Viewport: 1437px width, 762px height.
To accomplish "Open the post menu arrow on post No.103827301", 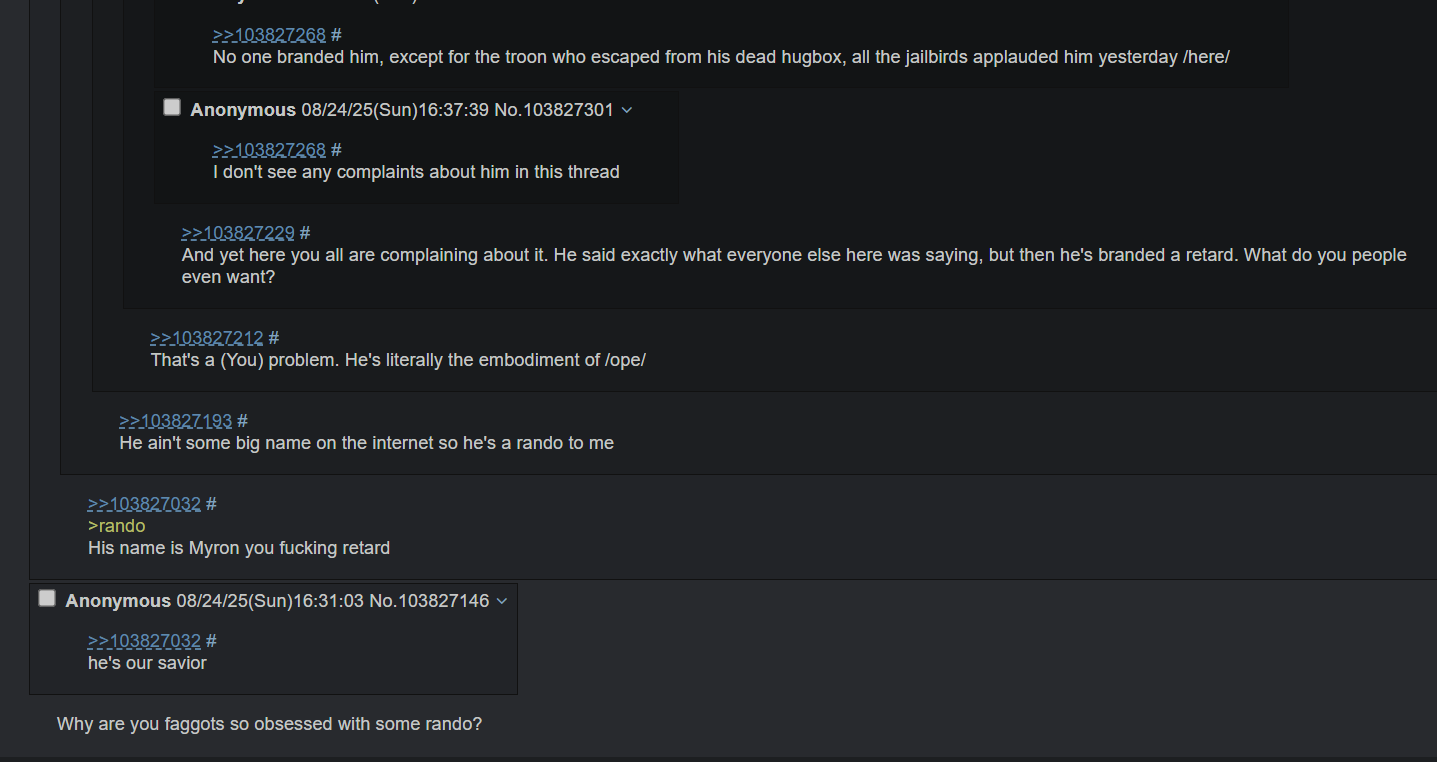I will point(627,110).
